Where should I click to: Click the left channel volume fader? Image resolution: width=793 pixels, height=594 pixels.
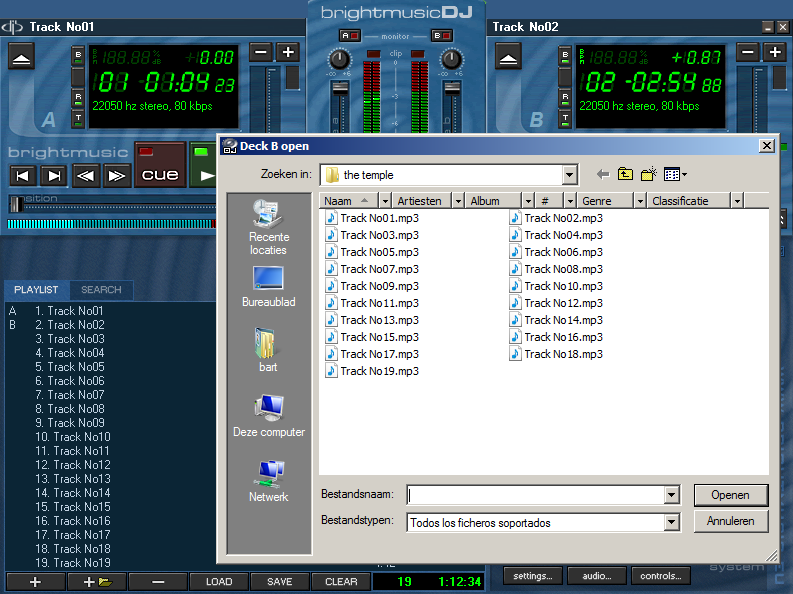coord(340,88)
